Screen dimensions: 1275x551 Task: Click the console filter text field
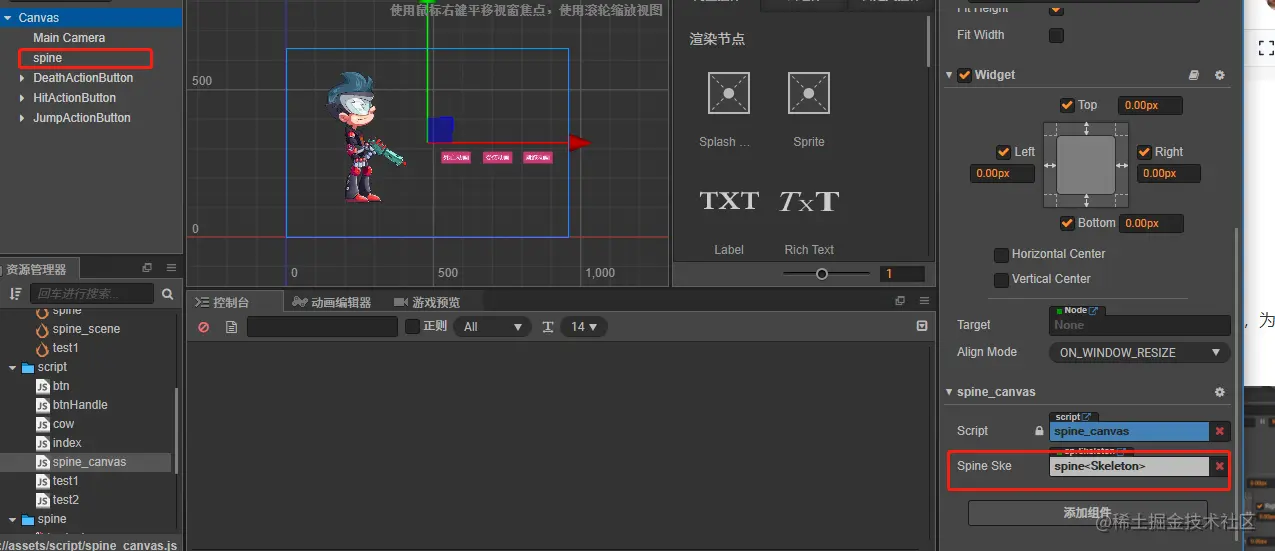pos(322,327)
